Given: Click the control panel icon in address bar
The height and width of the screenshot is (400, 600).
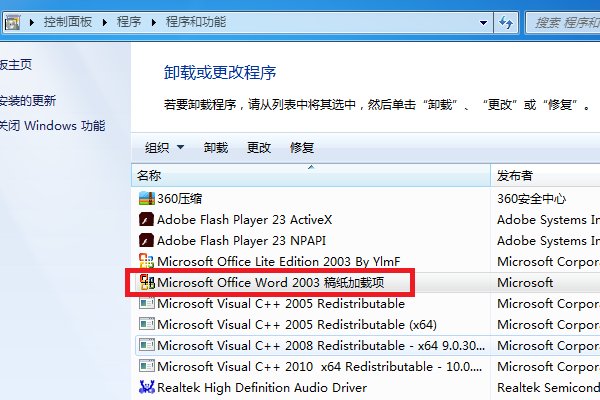Looking at the screenshot, I should tap(12, 22).
